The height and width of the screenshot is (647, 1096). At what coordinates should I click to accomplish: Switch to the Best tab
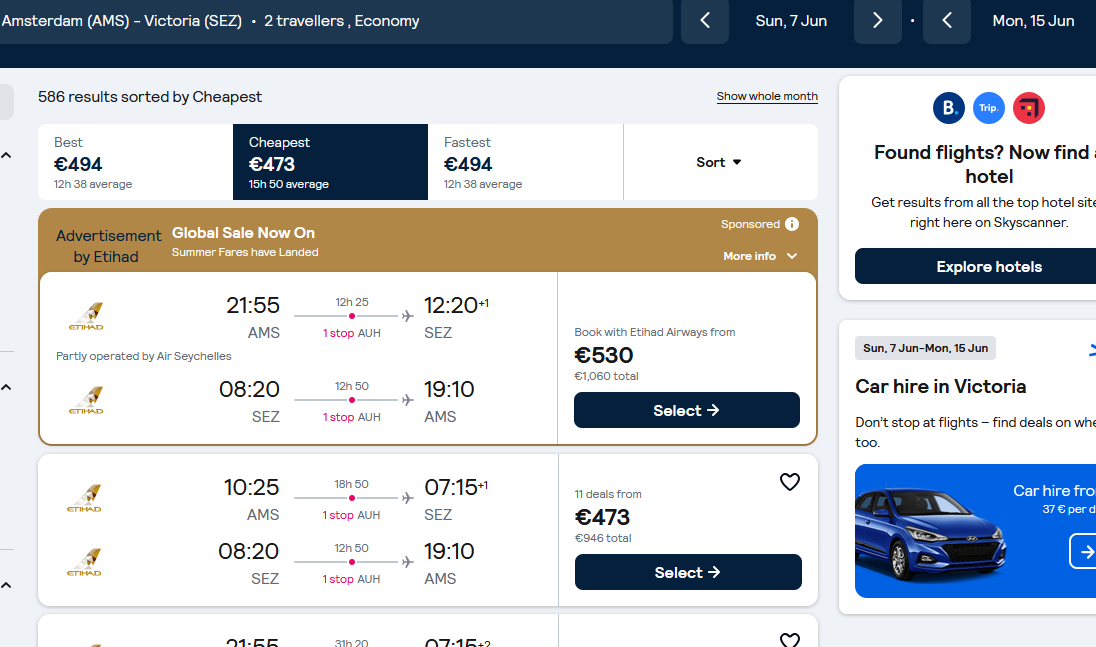[x=135, y=162]
